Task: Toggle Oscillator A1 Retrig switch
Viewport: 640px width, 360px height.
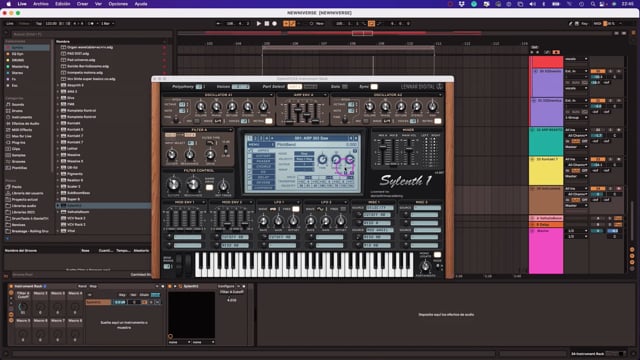Action: click(x=269, y=121)
